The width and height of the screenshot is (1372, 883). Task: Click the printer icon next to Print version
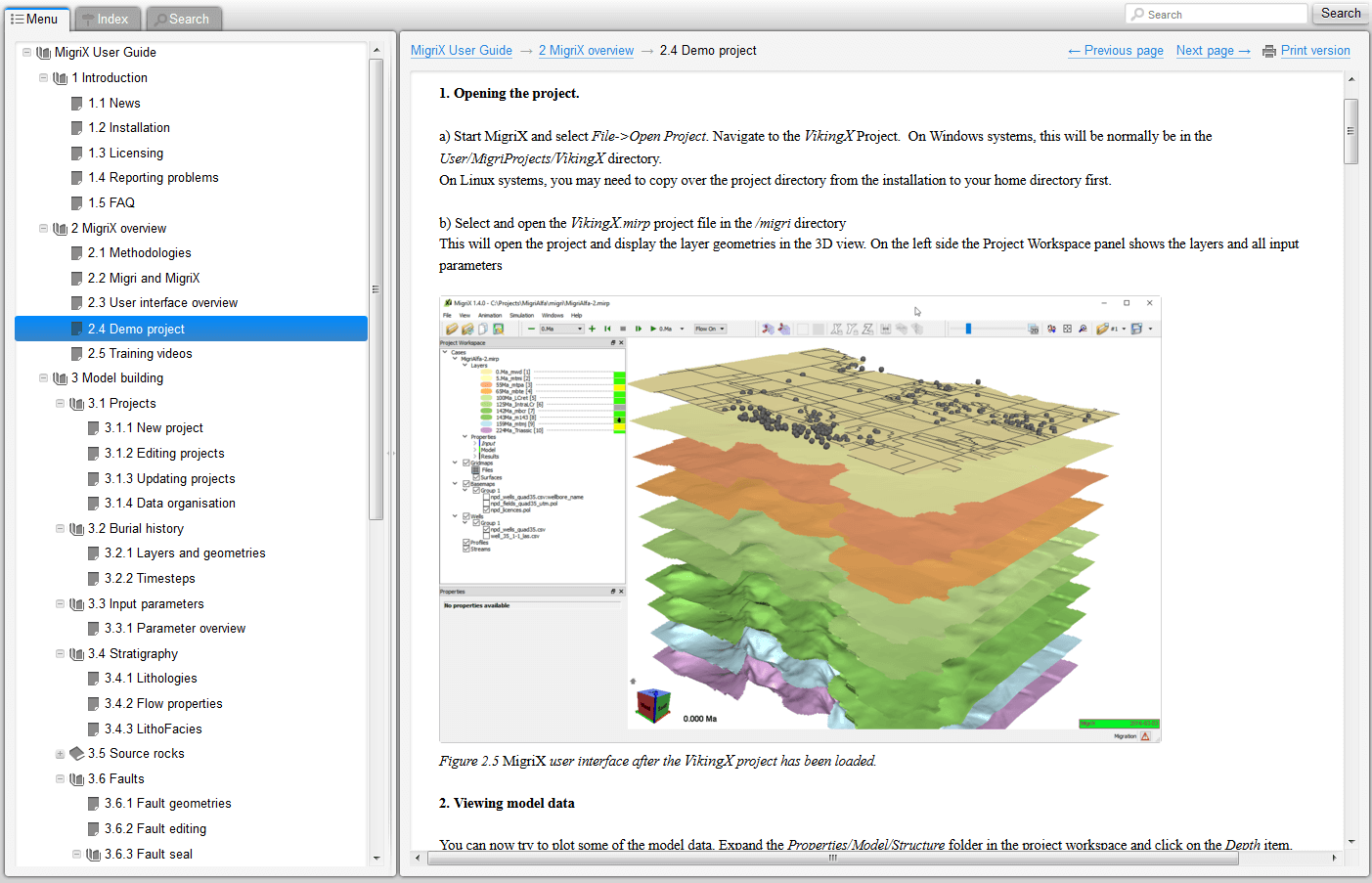(x=1269, y=52)
